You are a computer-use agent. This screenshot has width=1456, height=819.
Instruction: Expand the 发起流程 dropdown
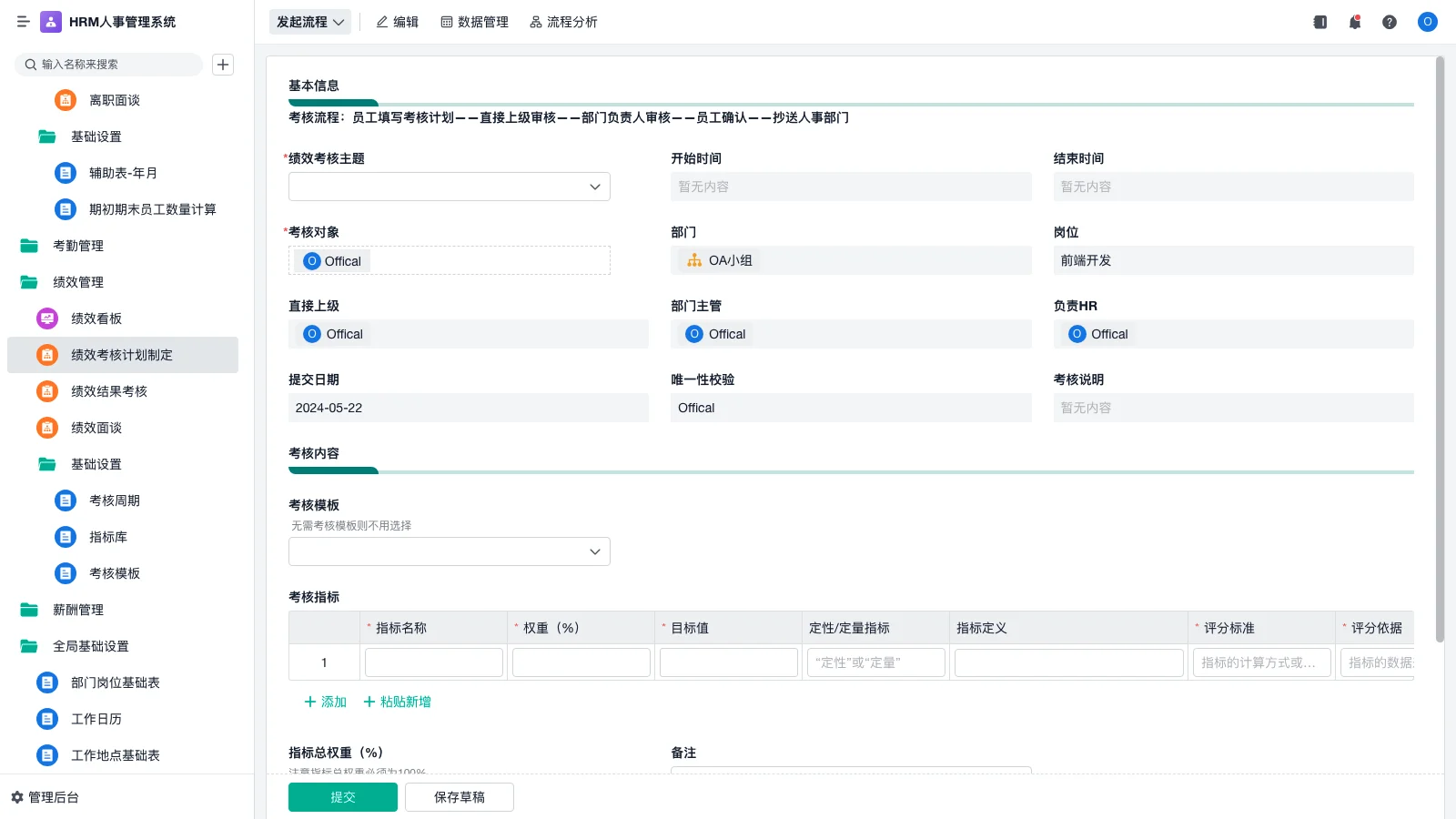310,22
